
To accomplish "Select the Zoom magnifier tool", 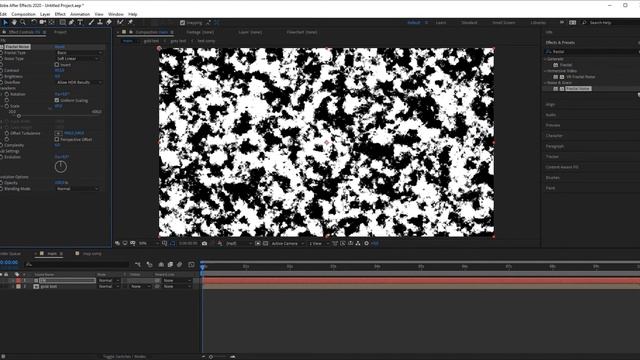I will [x=23, y=22].
